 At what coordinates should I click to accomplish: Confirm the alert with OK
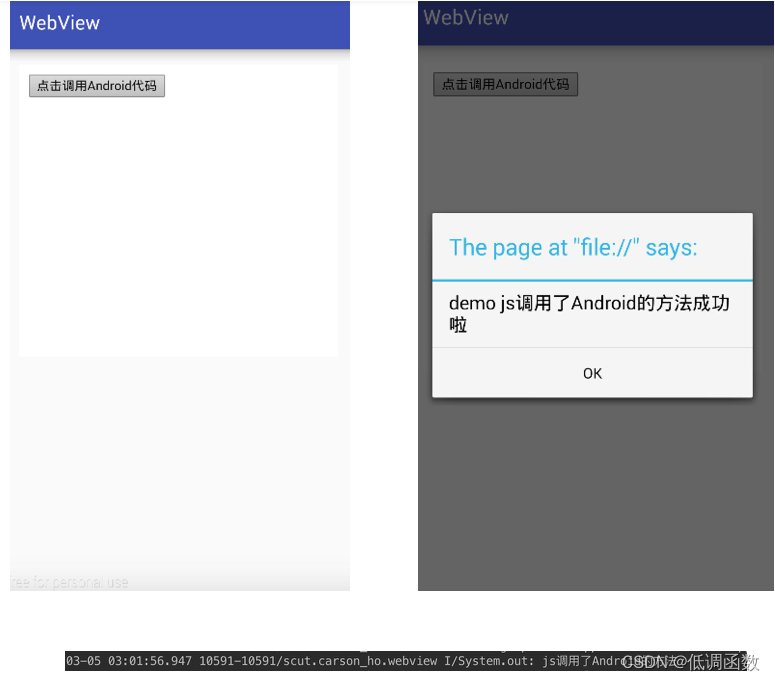point(592,374)
